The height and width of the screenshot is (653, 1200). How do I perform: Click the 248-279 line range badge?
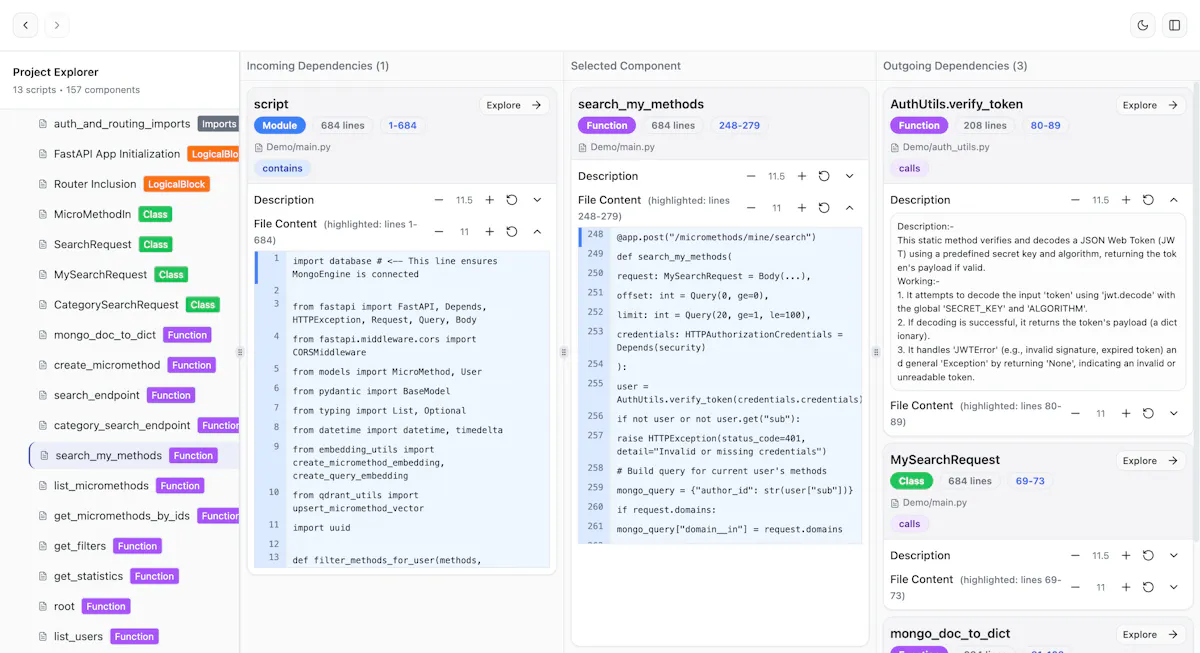pos(739,126)
